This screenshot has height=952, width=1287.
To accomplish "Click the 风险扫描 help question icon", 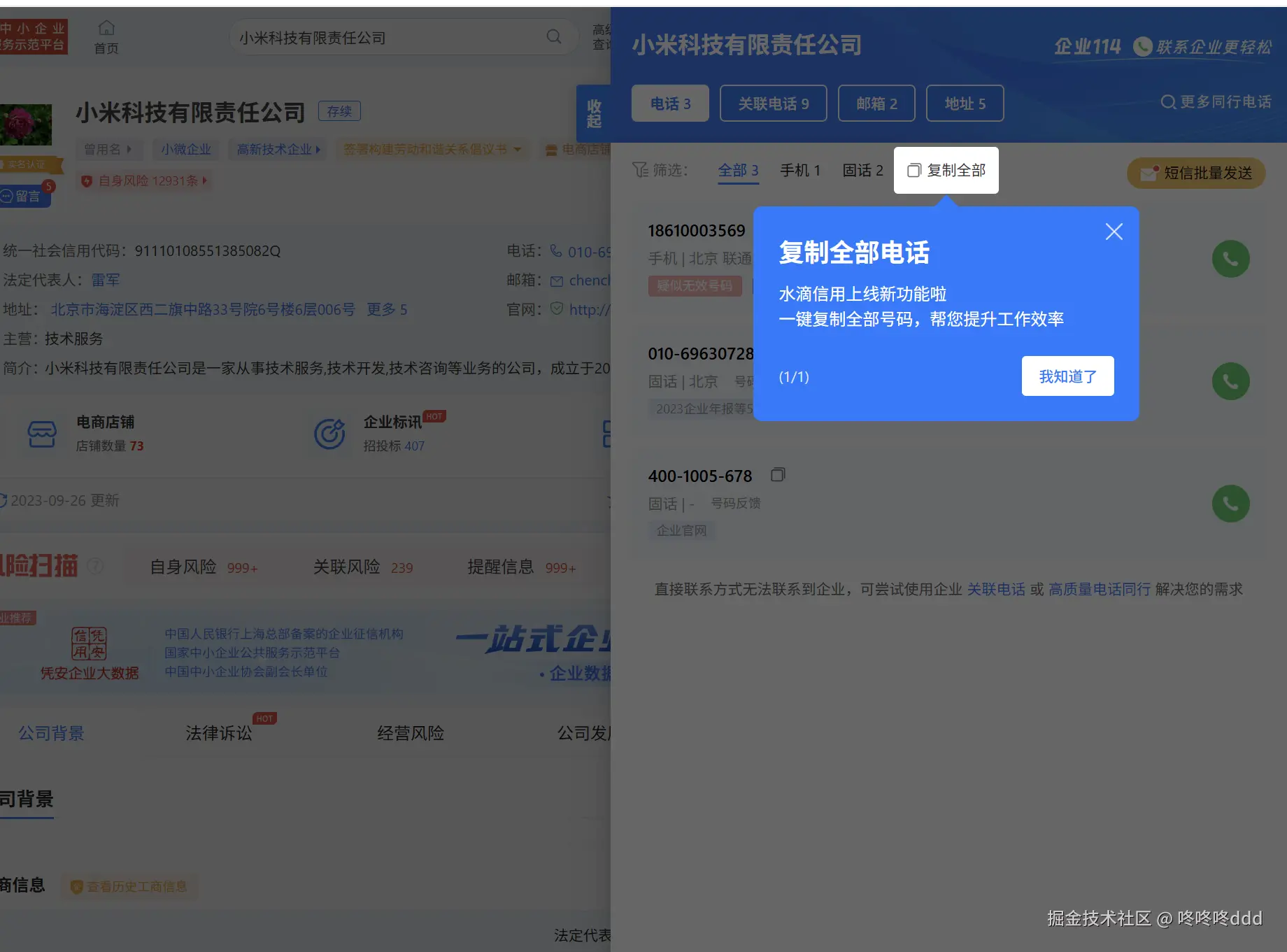I will 96,565.
